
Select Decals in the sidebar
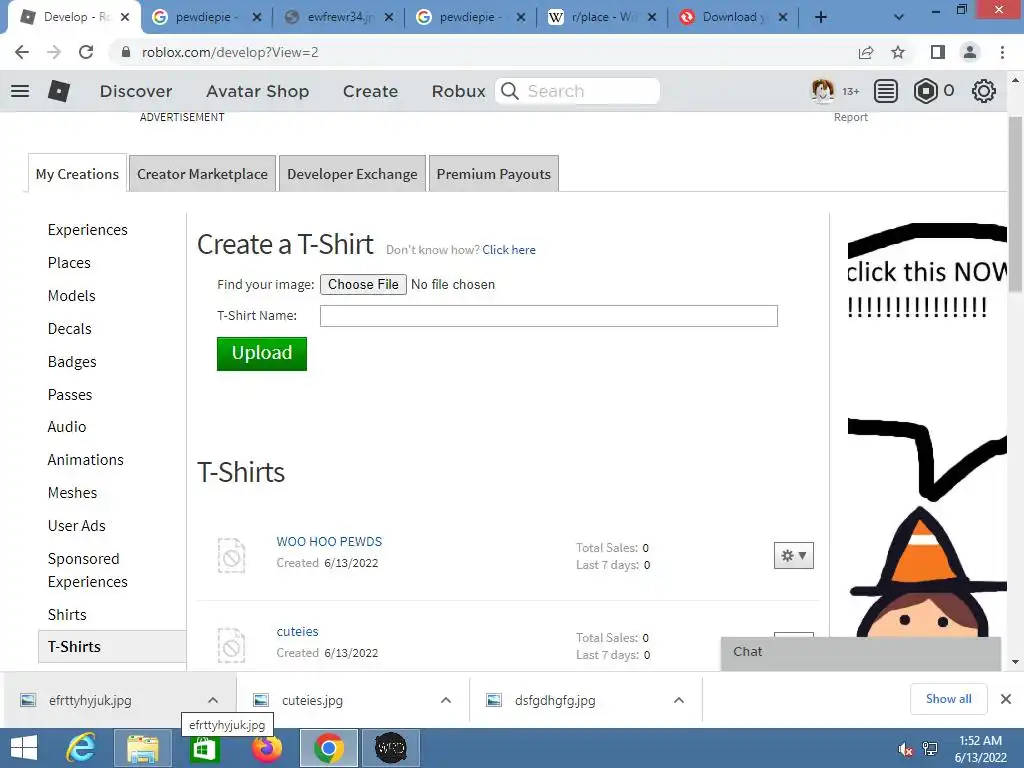coord(69,328)
